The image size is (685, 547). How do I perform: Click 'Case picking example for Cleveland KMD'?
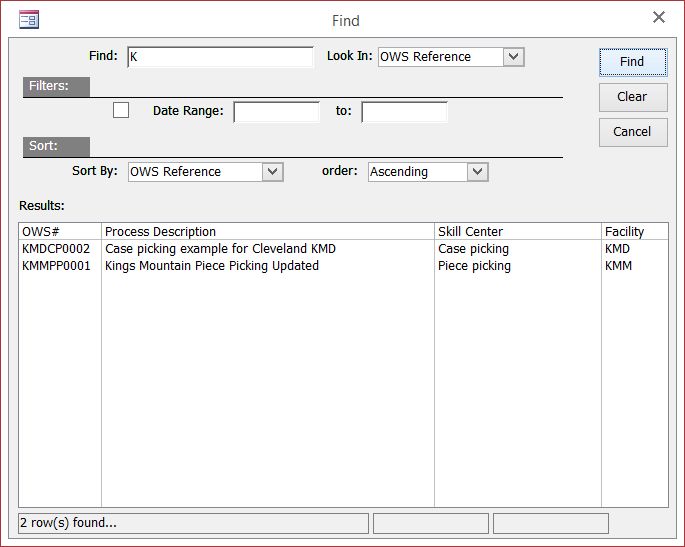pyautogui.click(x=220, y=249)
